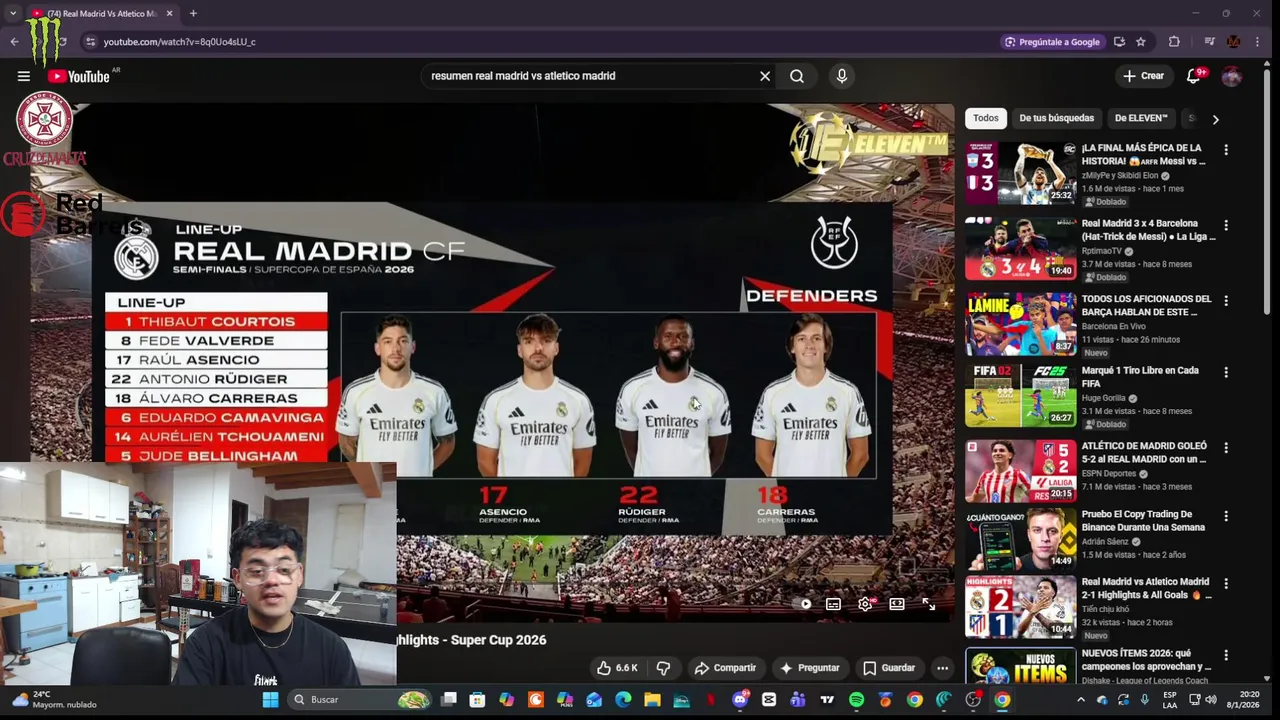Open new browser tab
Image resolution: width=1280 pixels, height=720 pixels.
coord(193,13)
